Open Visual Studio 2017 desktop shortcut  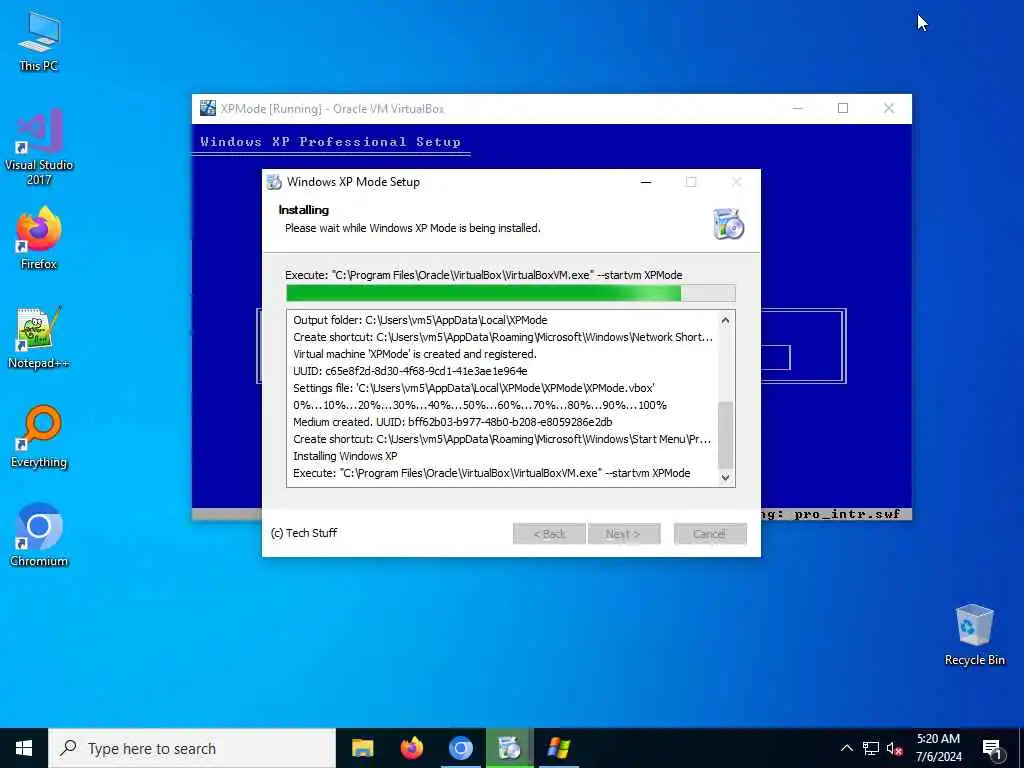pos(39,146)
